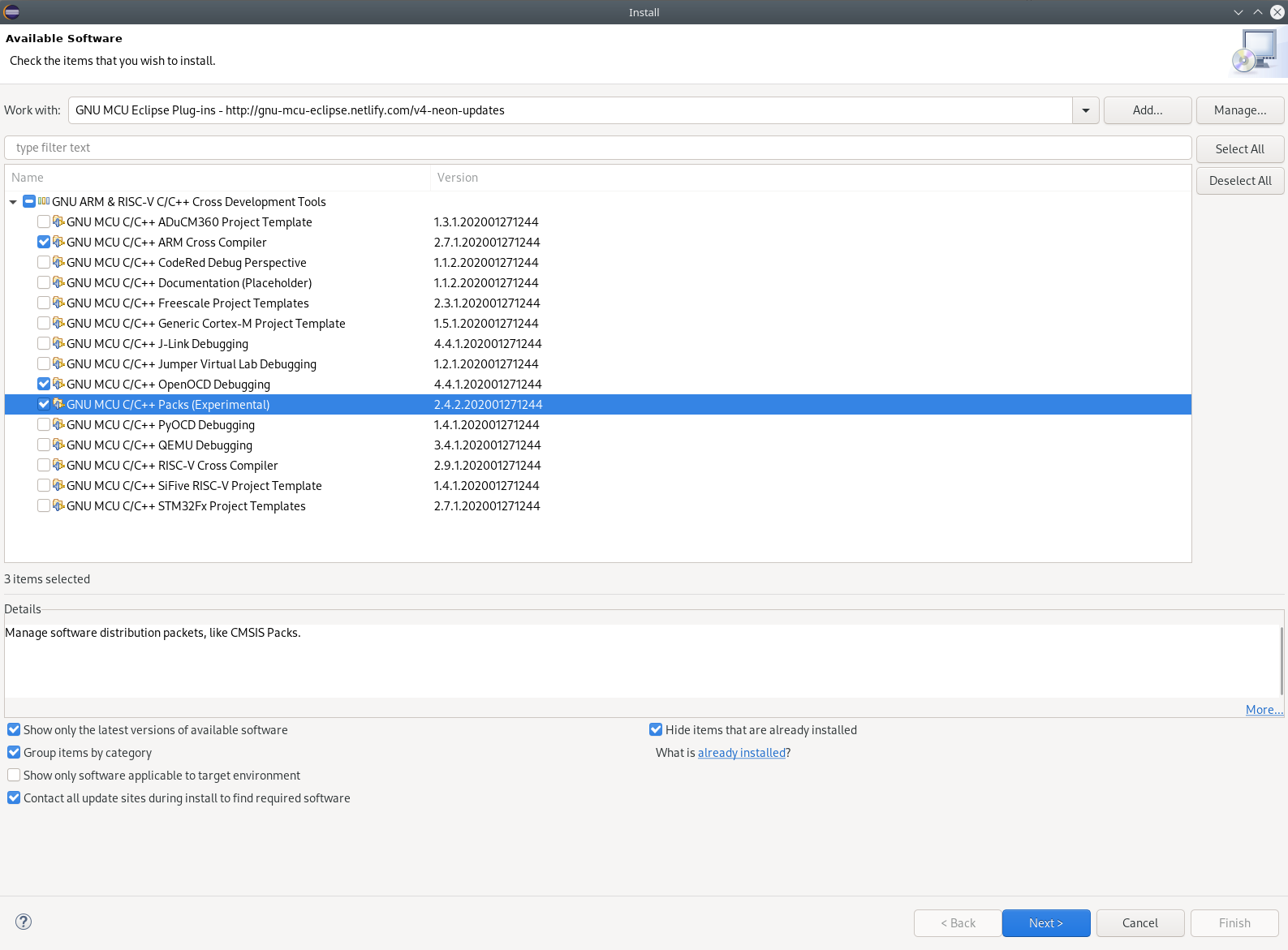1288x950 pixels.
Task: Check the J-Link Debugging checkbox
Action: [44, 343]
